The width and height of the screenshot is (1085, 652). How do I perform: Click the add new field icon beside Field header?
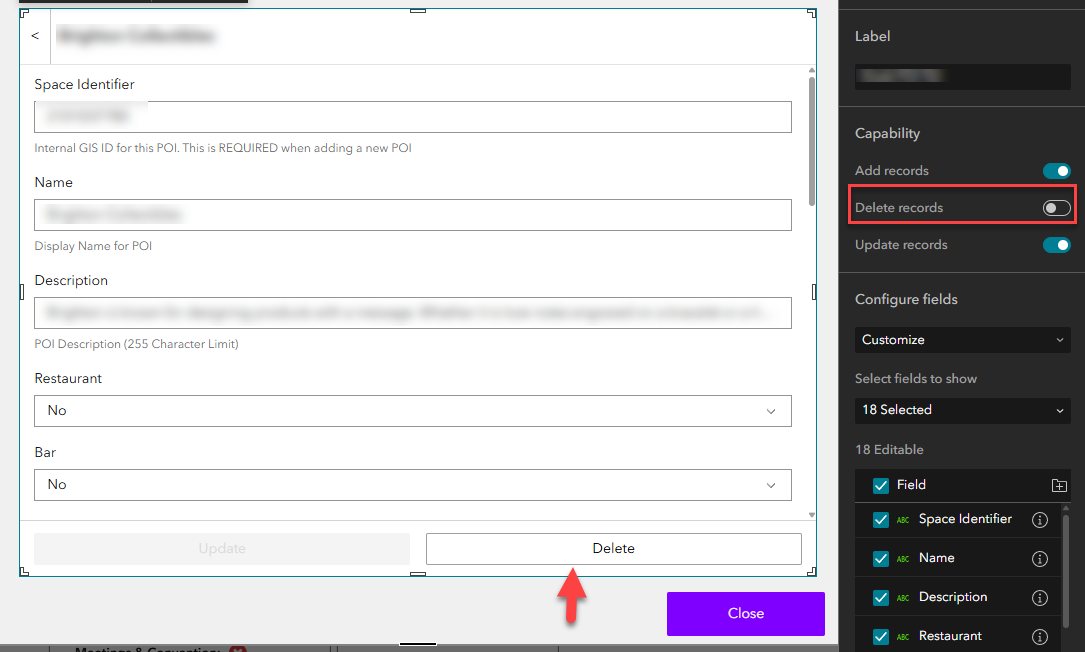click(1058, 485)
